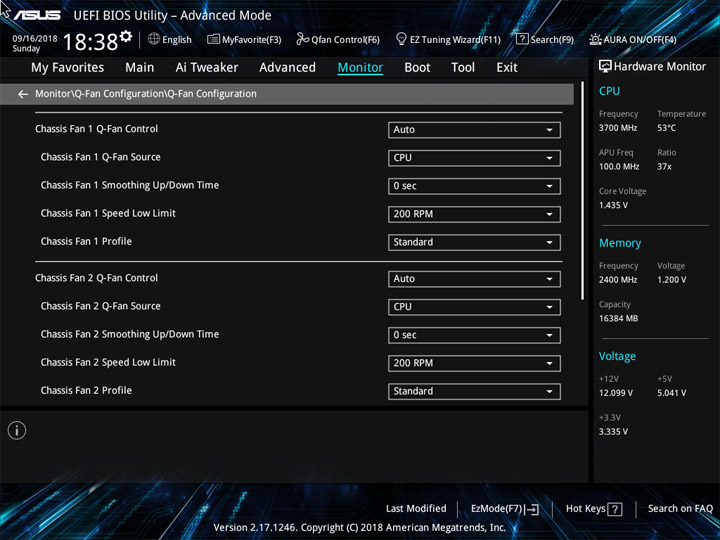Switch to Main tab
720x540 pixels.
click(140, 68)
